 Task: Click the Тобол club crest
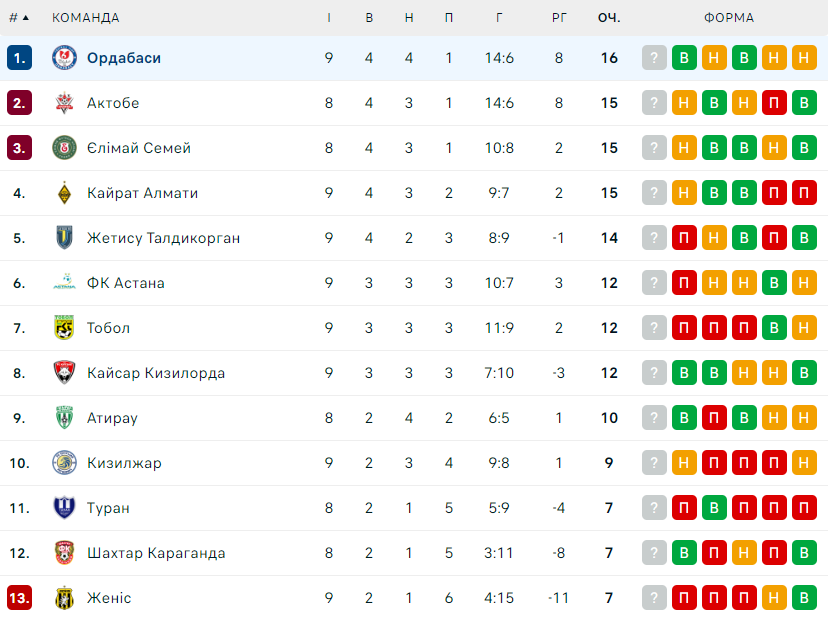pos(64,328)
